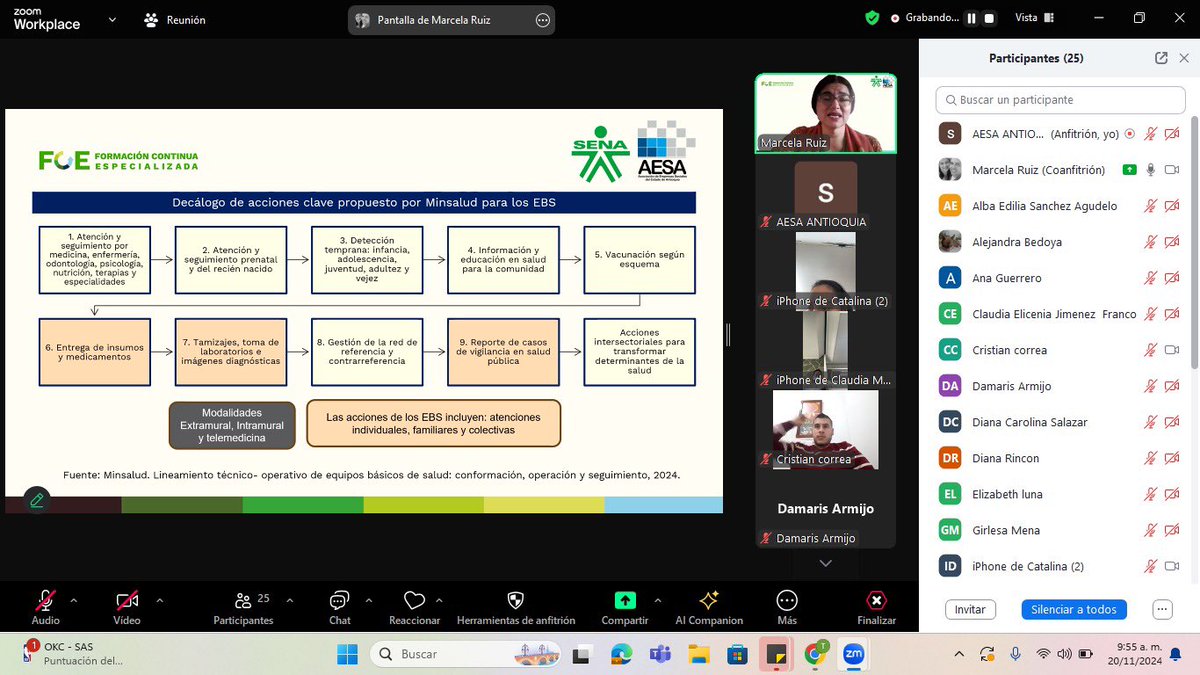Pause the recording
The width and height of the screenshot is (1200, 675).
(x=971, y=18)
